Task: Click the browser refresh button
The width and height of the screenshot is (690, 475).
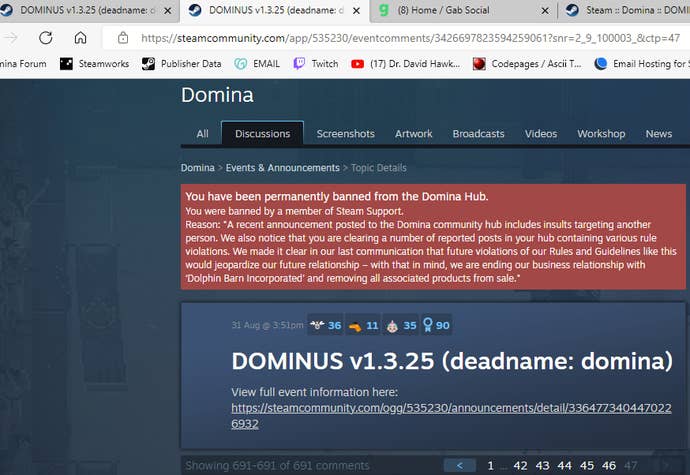Action: (46, 38)
